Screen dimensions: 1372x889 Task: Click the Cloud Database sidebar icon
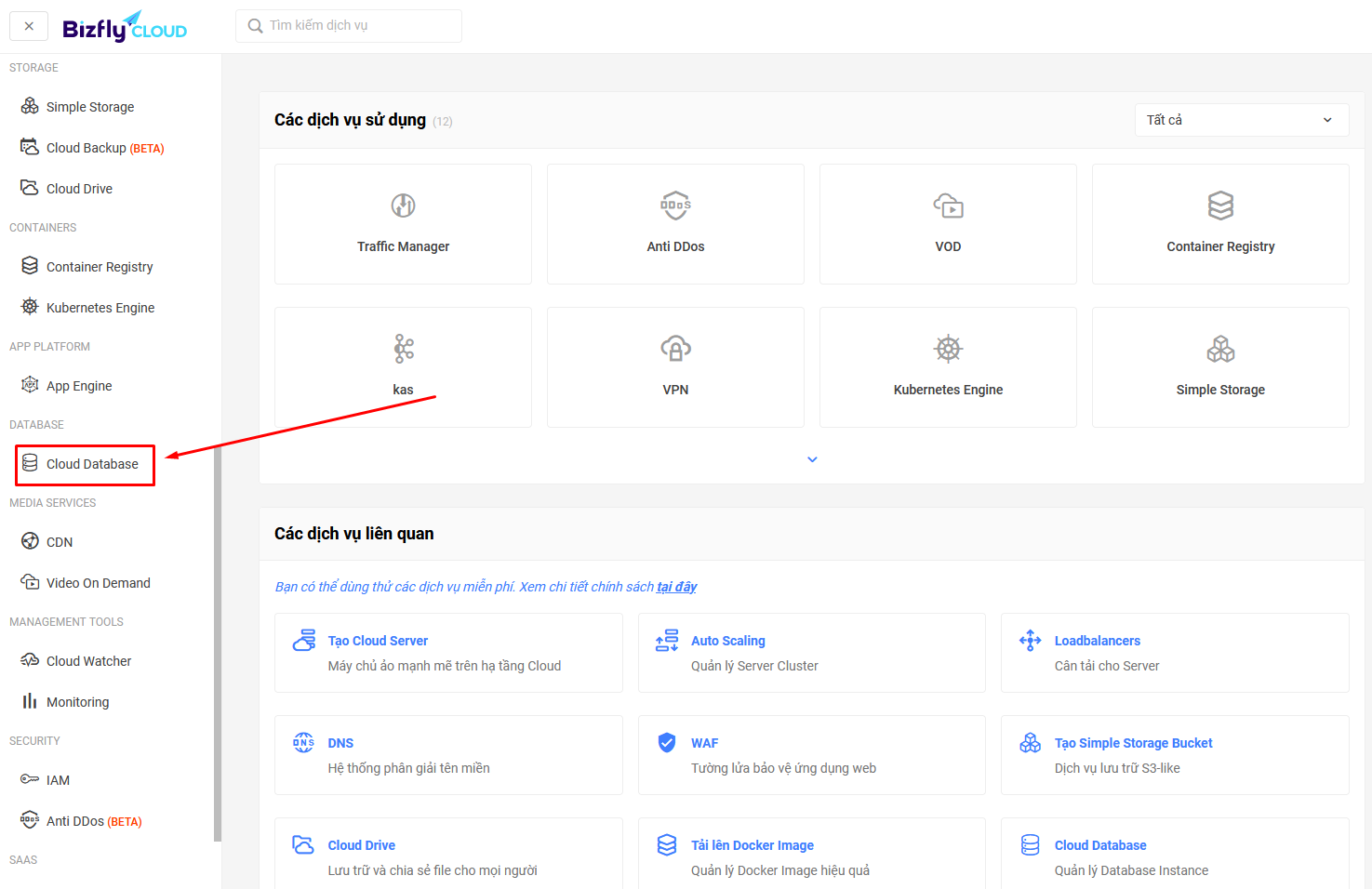(x=30, y=463)
